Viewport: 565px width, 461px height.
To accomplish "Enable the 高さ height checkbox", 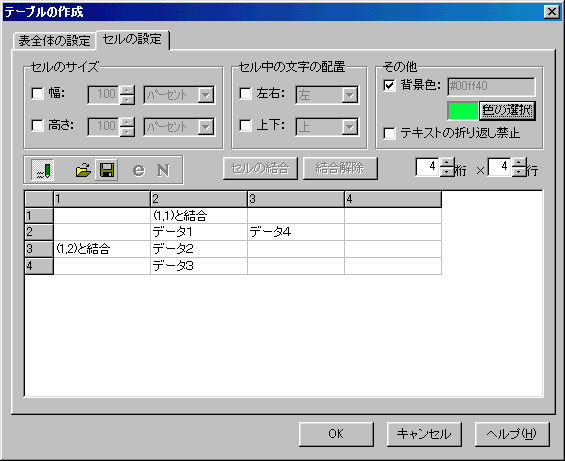I will coord(37,125).
